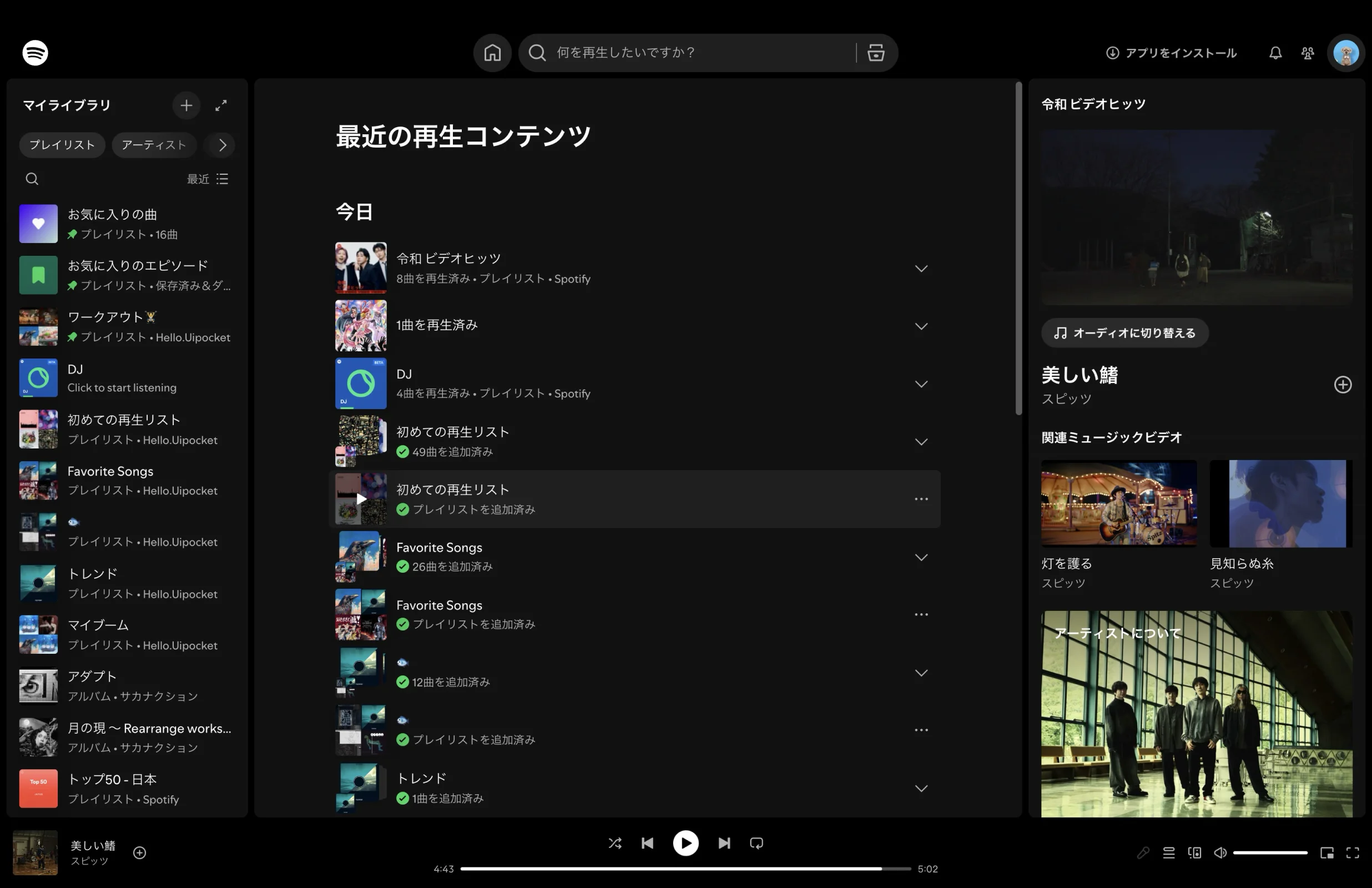Screen dimensions: 1372x888
Task: Expand the 令和 ビデオヒッツ history row
Action: pos(921,269)
